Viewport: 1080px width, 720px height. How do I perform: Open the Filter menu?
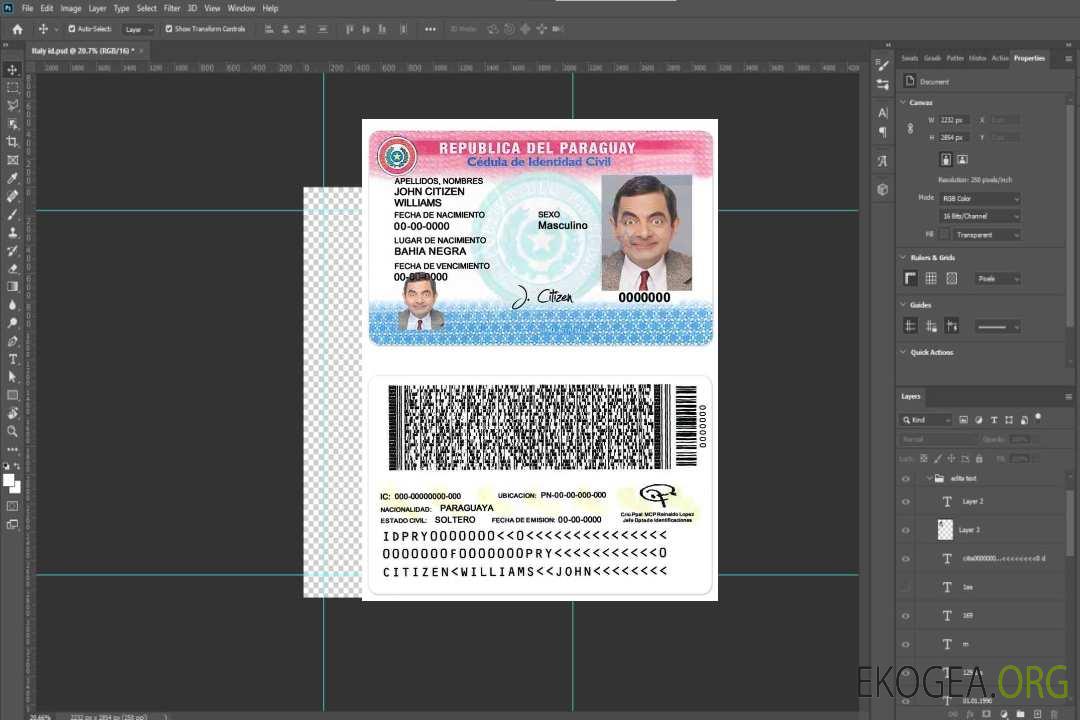point(173,8)
